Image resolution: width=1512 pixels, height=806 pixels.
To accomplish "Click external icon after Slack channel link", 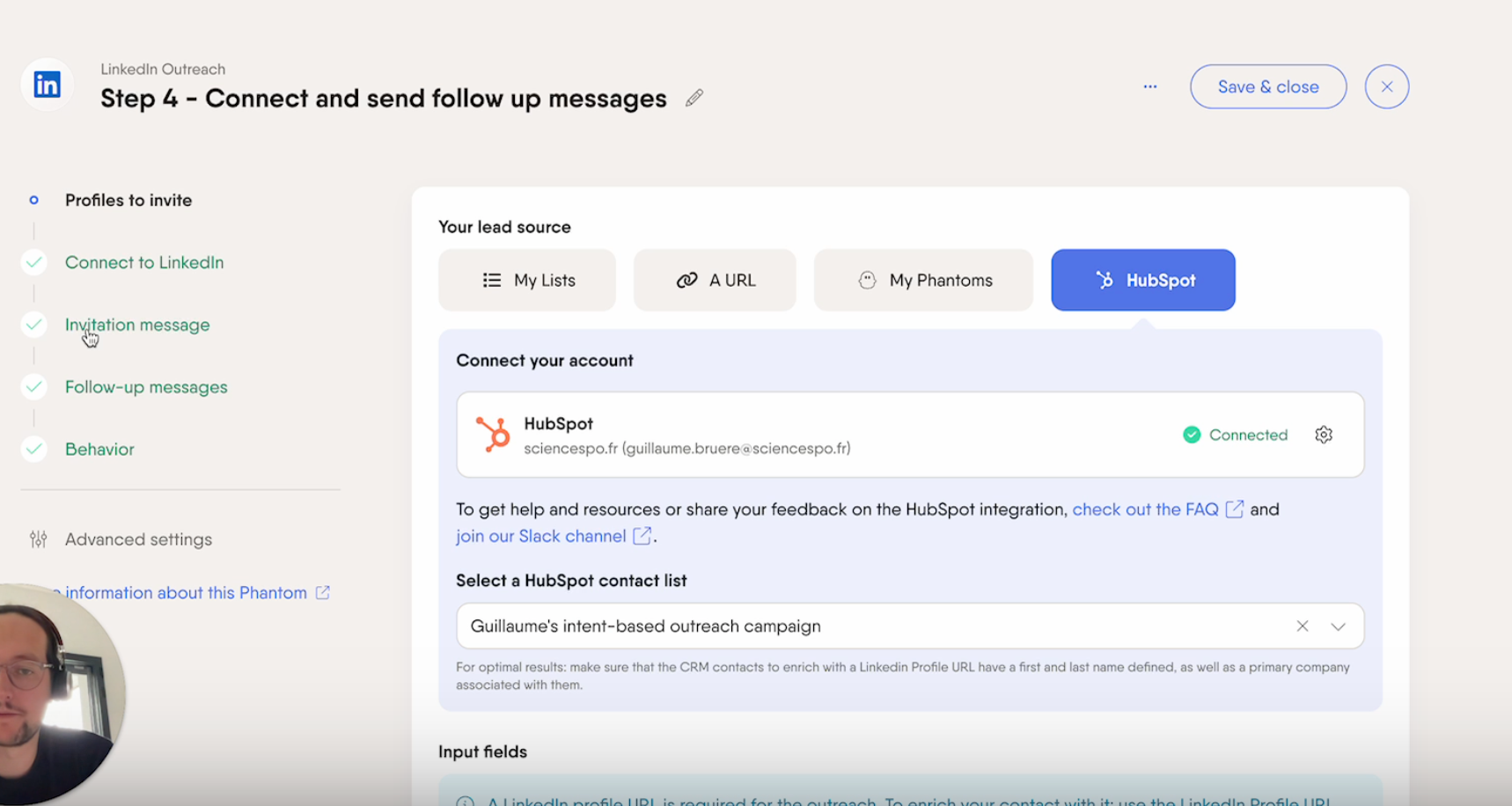I will tap(642, 536).
